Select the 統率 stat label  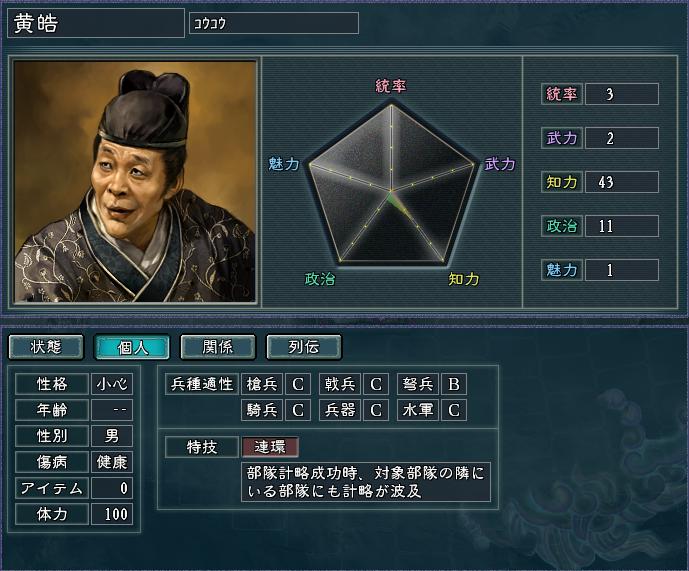[562, 94]
